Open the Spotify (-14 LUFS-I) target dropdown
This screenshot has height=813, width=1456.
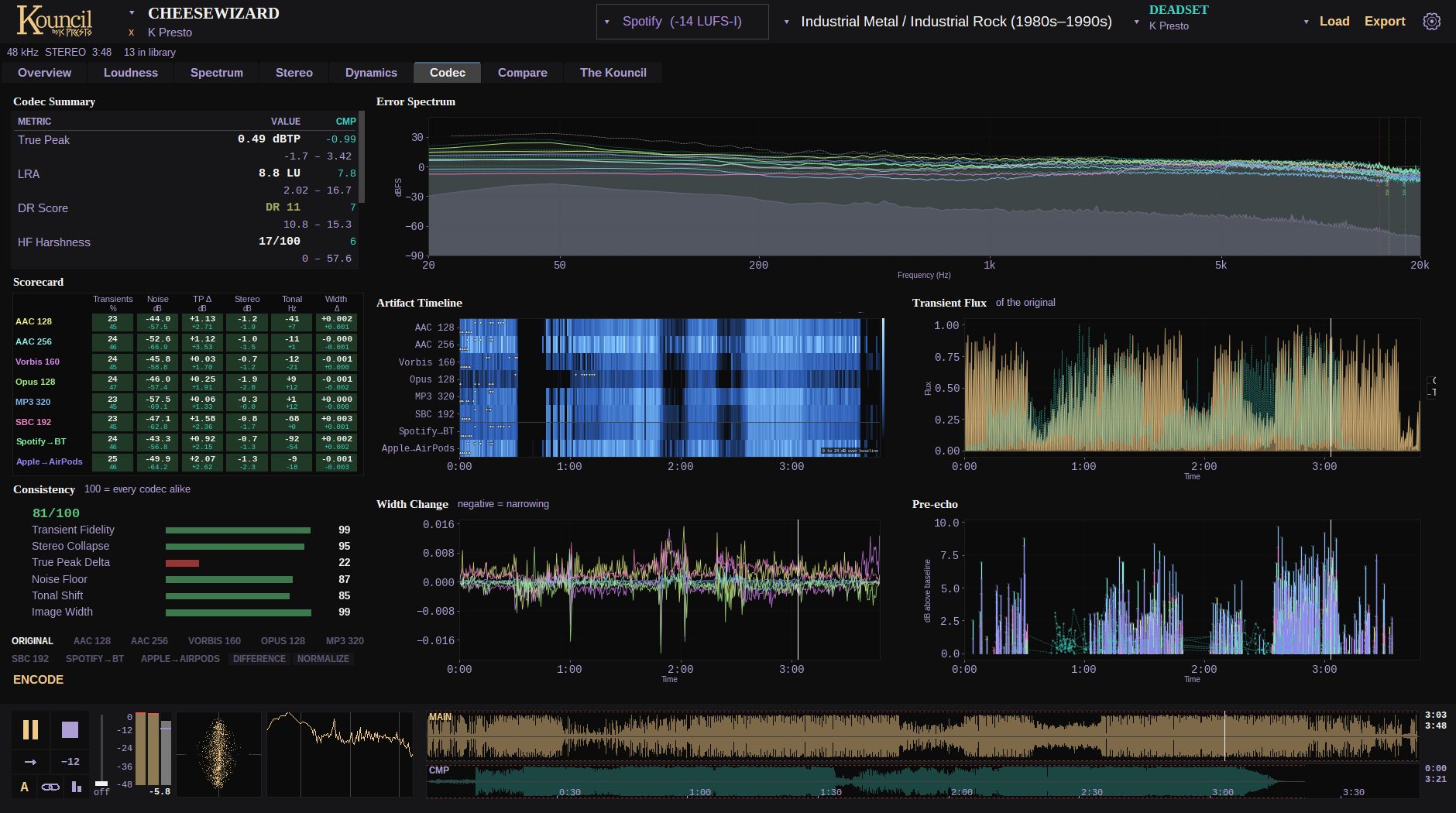[682, 22]
